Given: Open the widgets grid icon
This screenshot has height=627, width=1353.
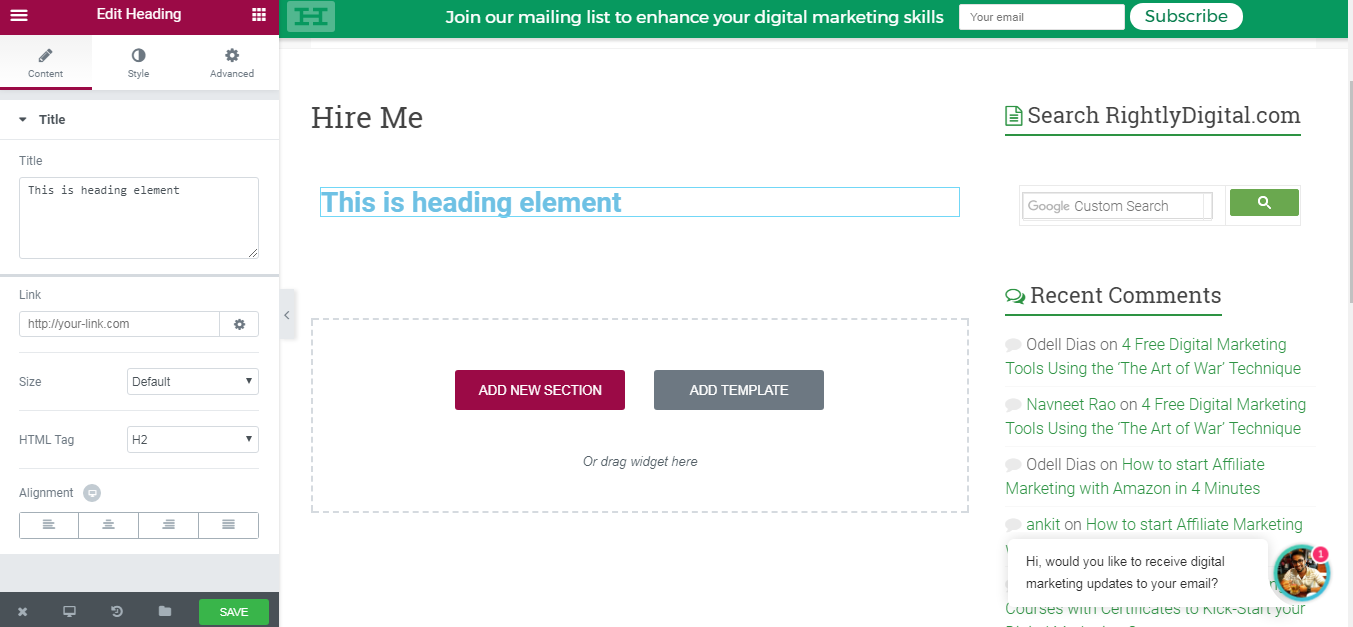Looking at the screenshot, I should coord(259,15).
